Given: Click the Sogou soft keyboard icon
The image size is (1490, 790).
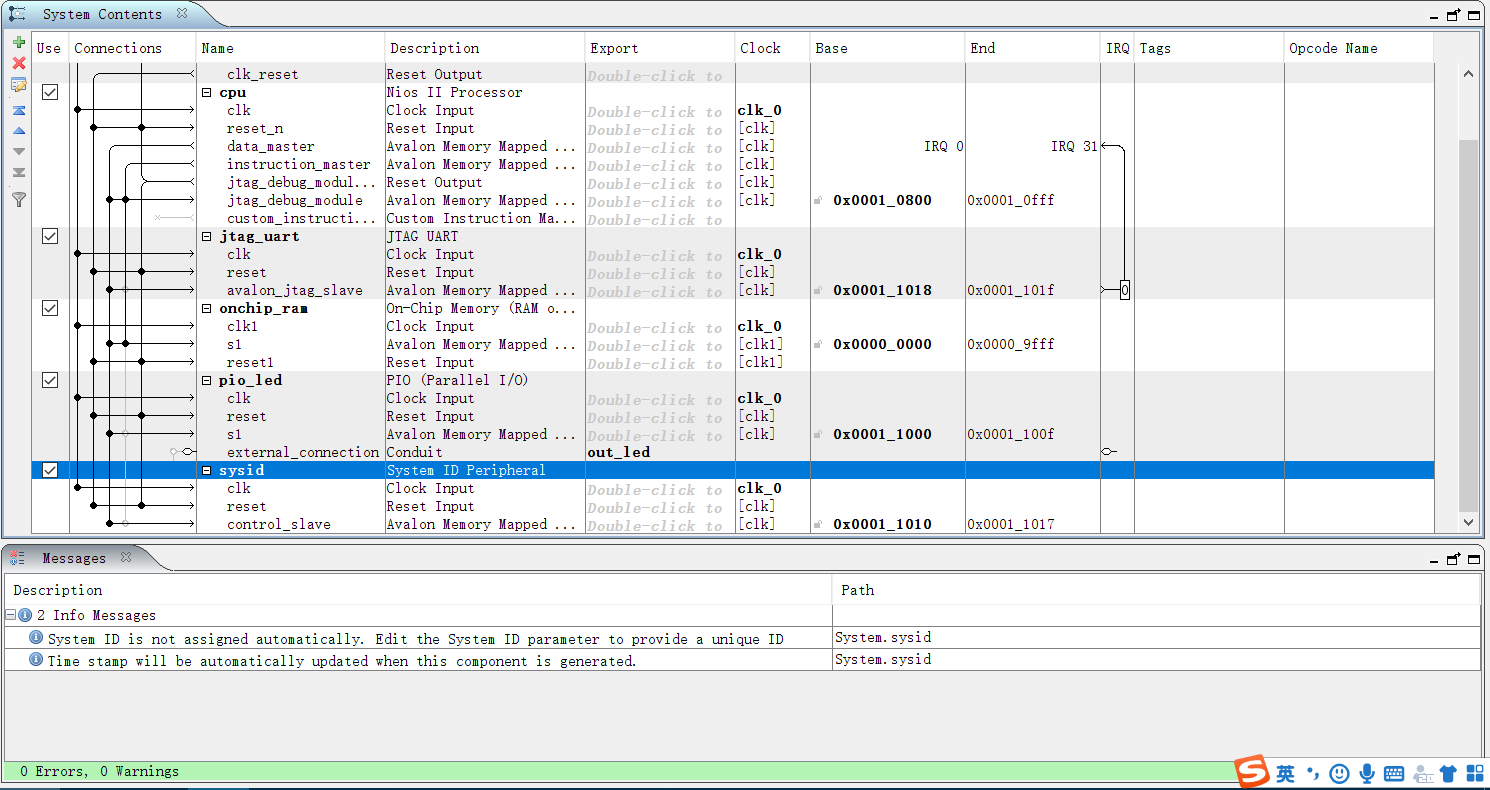Looking at the screenshot, I should pyautogui.click(x=1394, y=773).
